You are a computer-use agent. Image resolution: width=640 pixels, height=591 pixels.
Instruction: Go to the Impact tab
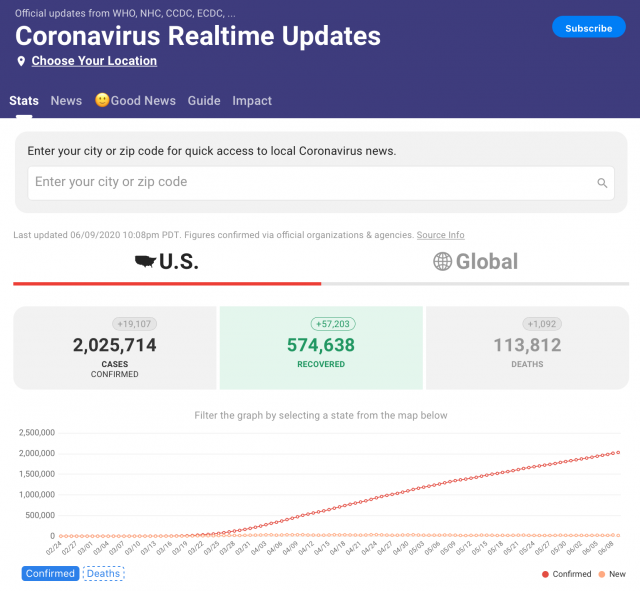pyautogui.click(x=252, y=101)
